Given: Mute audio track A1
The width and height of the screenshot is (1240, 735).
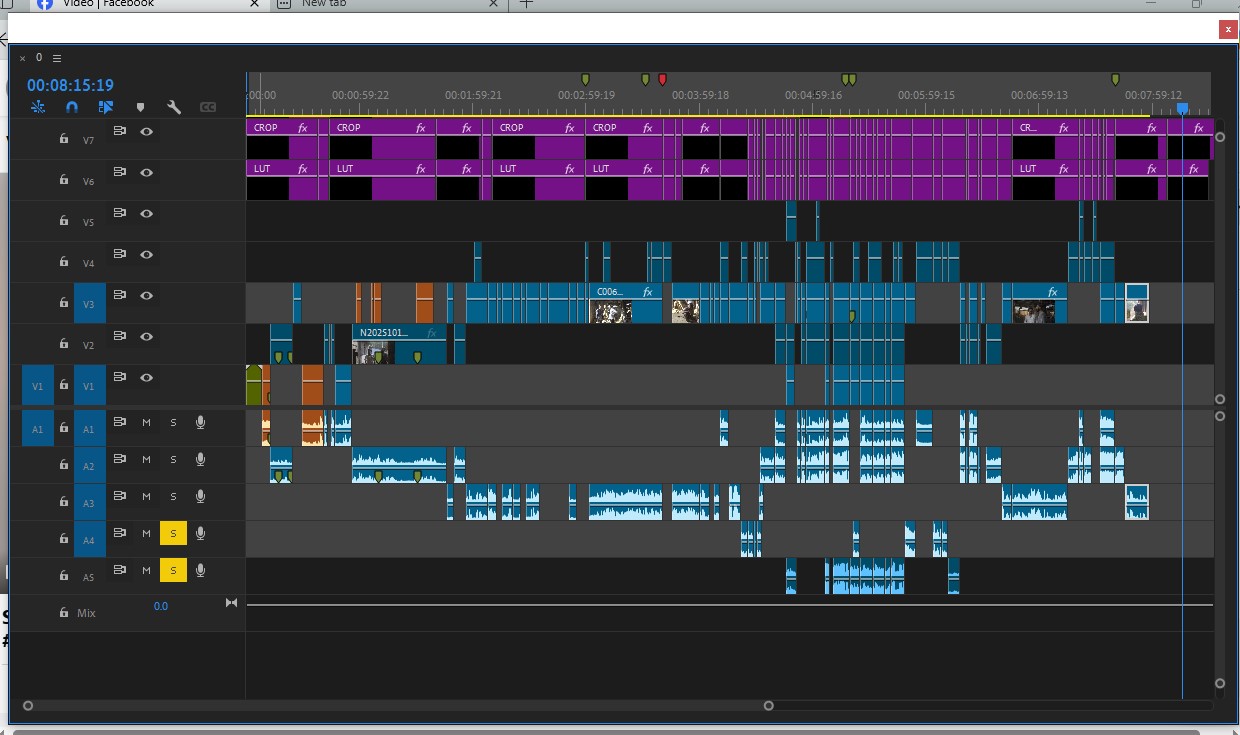Looking at the screenshot, I should pyautogui.click(x=145, y=422).
